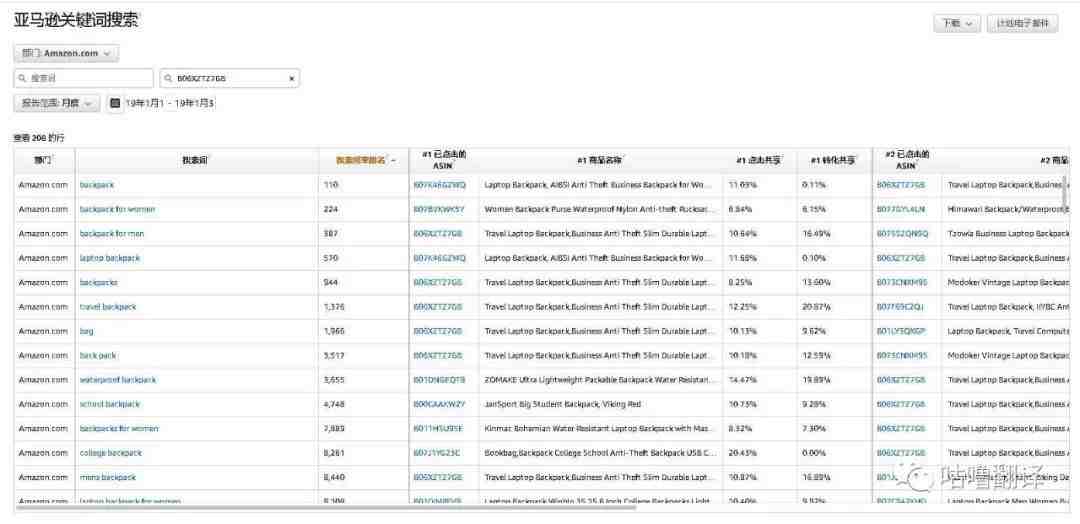The height and width of the screenshot is (524, 1080).
Task: Select the Kinmac Bohemian Water Resistant product name
Action: [598, 428]
